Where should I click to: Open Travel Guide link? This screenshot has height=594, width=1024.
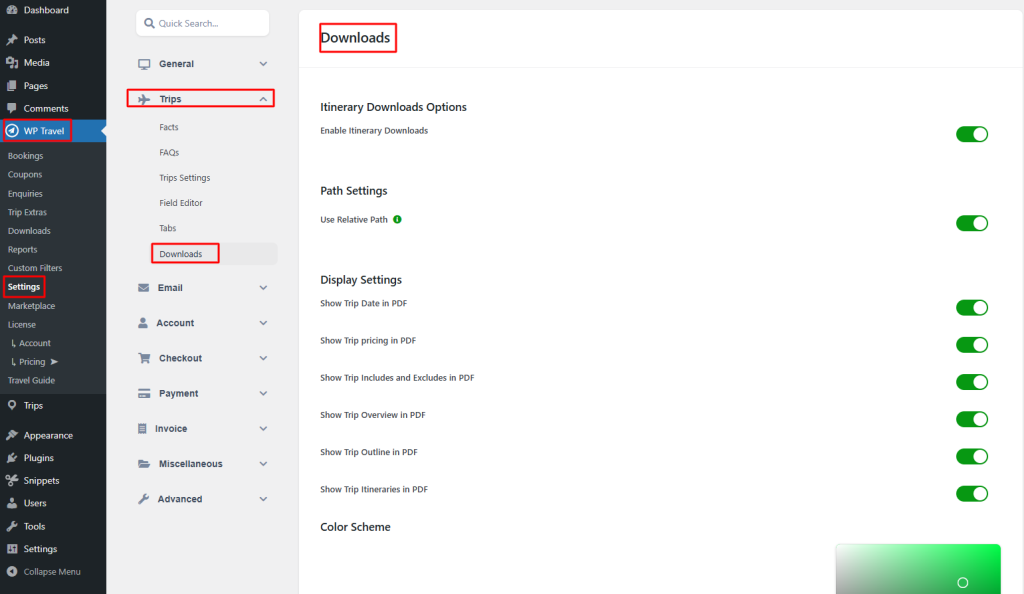click(31, 381)
